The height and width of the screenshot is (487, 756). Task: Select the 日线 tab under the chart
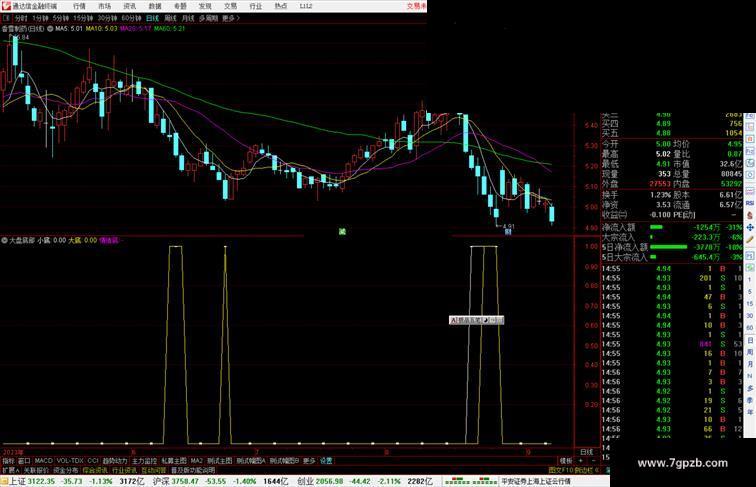click(587, 452)
